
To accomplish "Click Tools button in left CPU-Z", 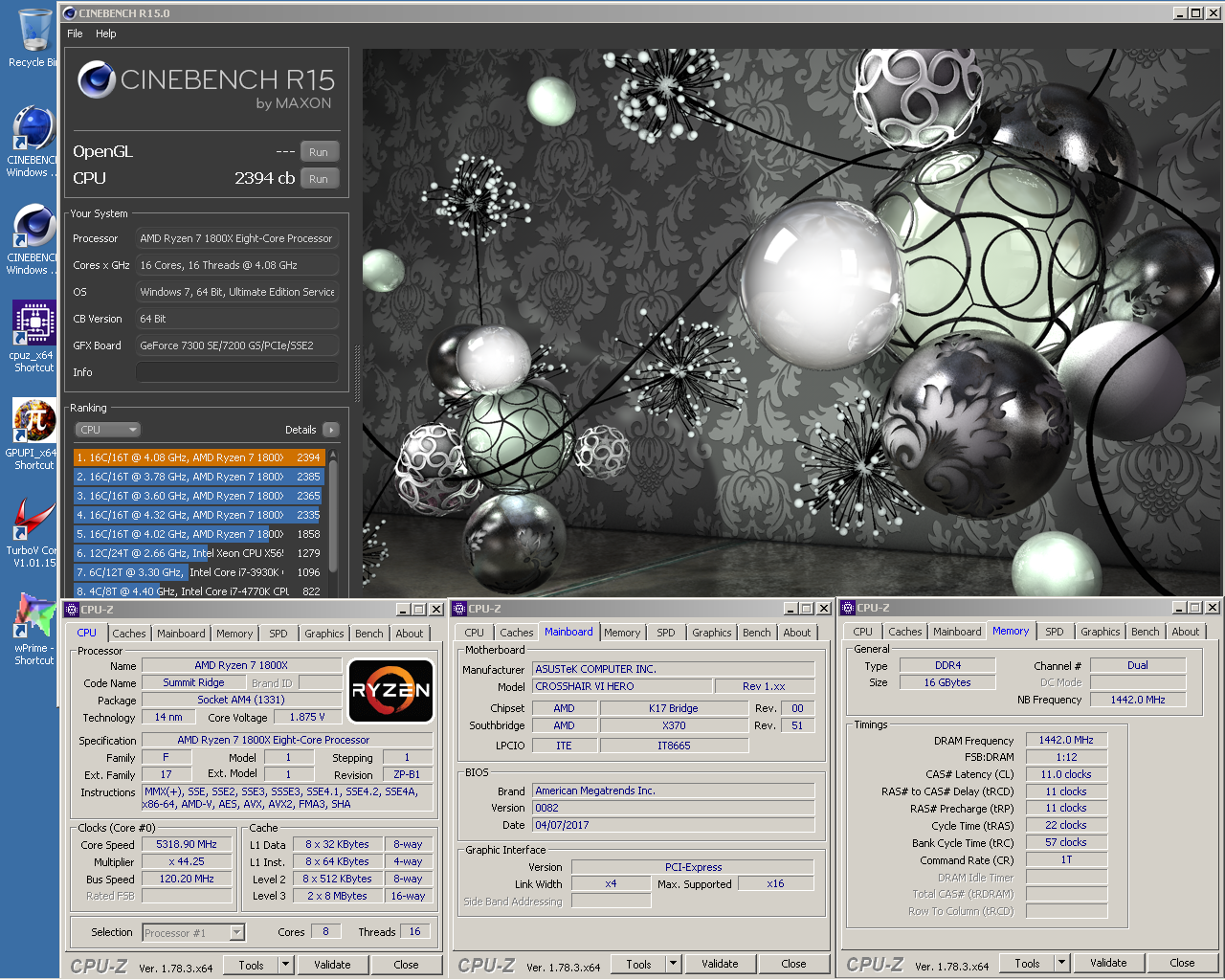I will coord(251,965).
